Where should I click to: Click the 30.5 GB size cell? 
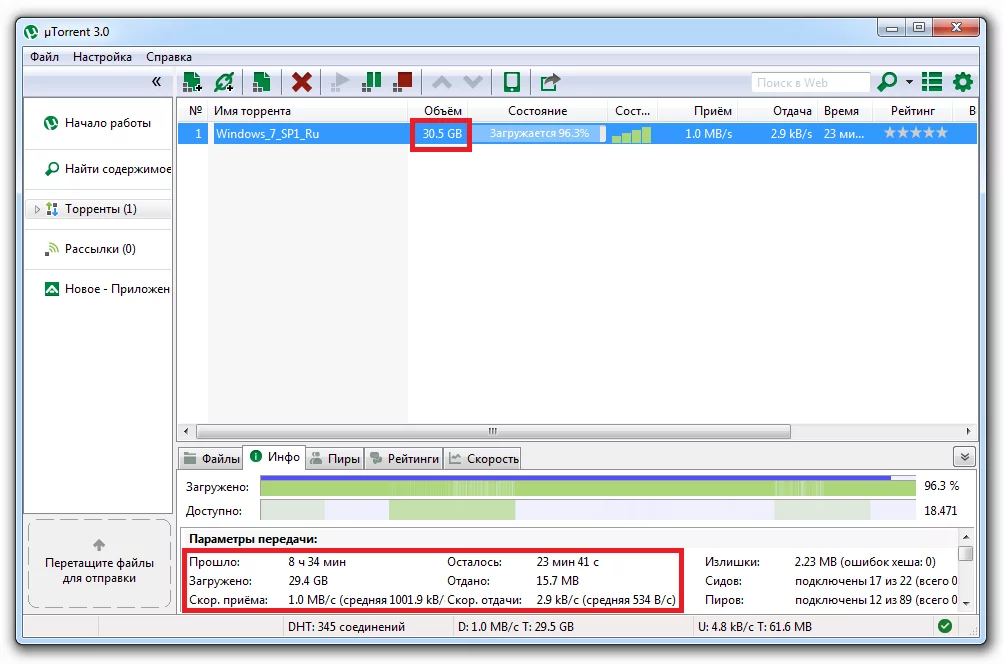[x=441, y=134]
